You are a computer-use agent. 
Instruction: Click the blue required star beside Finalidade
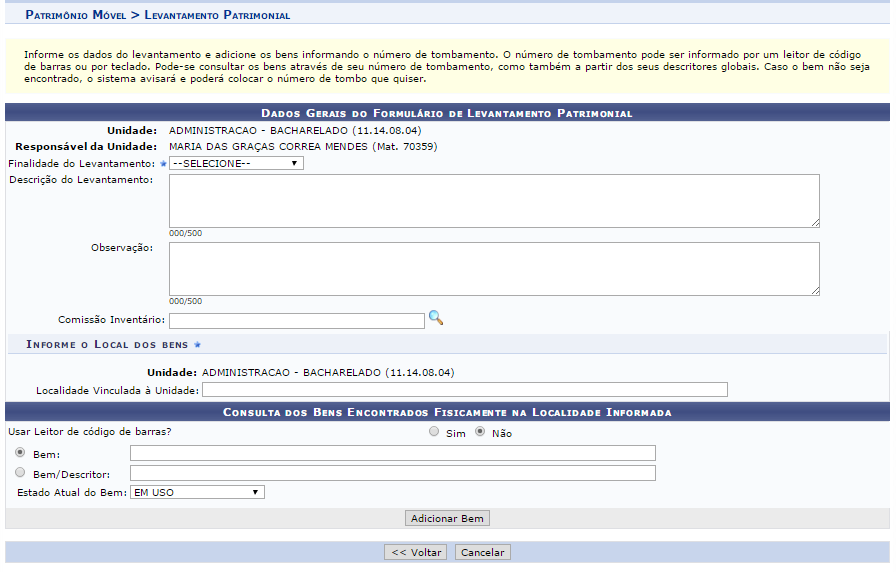pos(163,163)
